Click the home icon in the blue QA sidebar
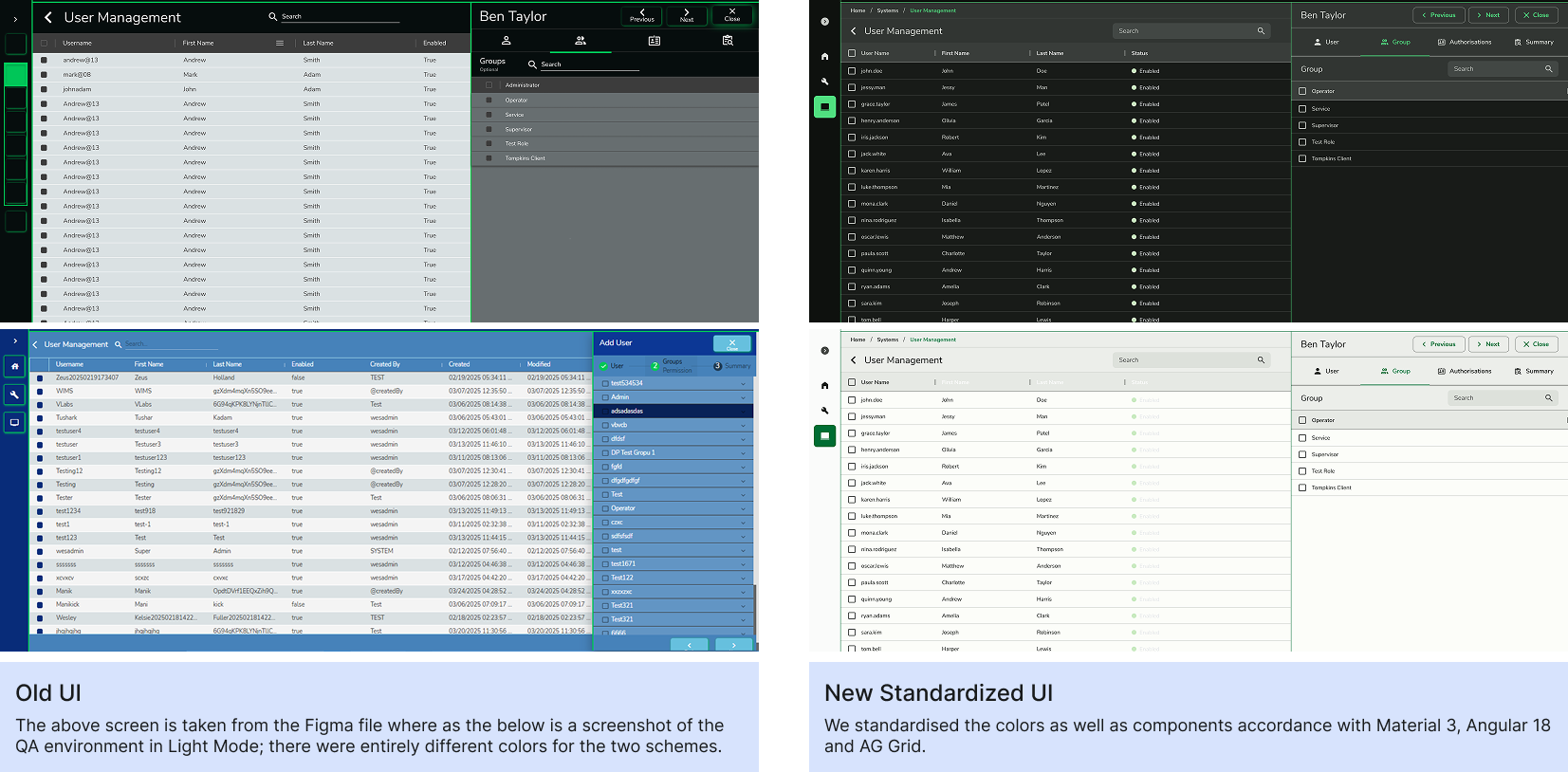 pyautogui.click(x=14, y=366)
